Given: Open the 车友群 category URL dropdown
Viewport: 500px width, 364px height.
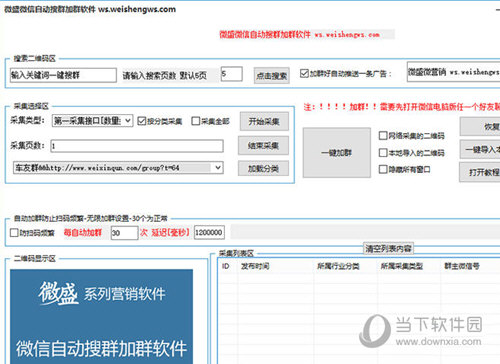Looking at the screenshot, I should coord(118,168).
